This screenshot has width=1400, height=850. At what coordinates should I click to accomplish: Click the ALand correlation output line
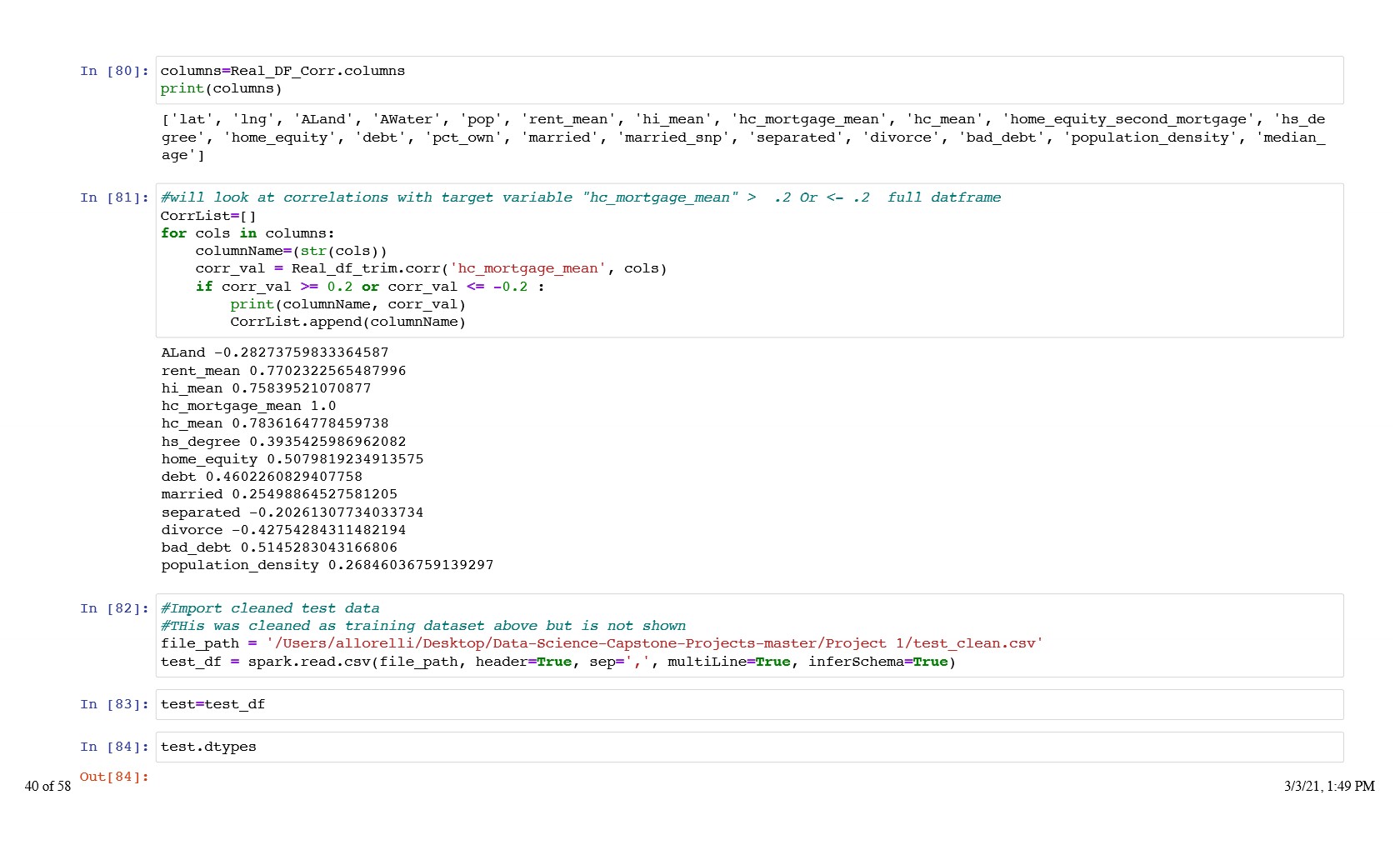(x=275, y=352)
